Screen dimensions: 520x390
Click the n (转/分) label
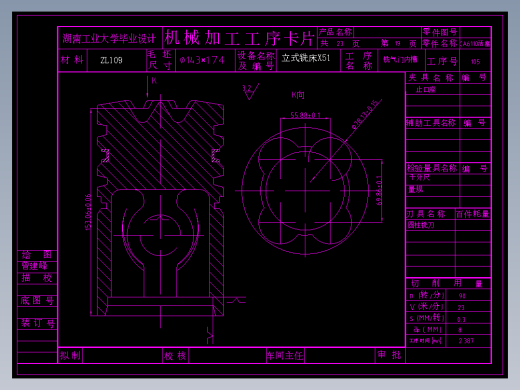427,295
